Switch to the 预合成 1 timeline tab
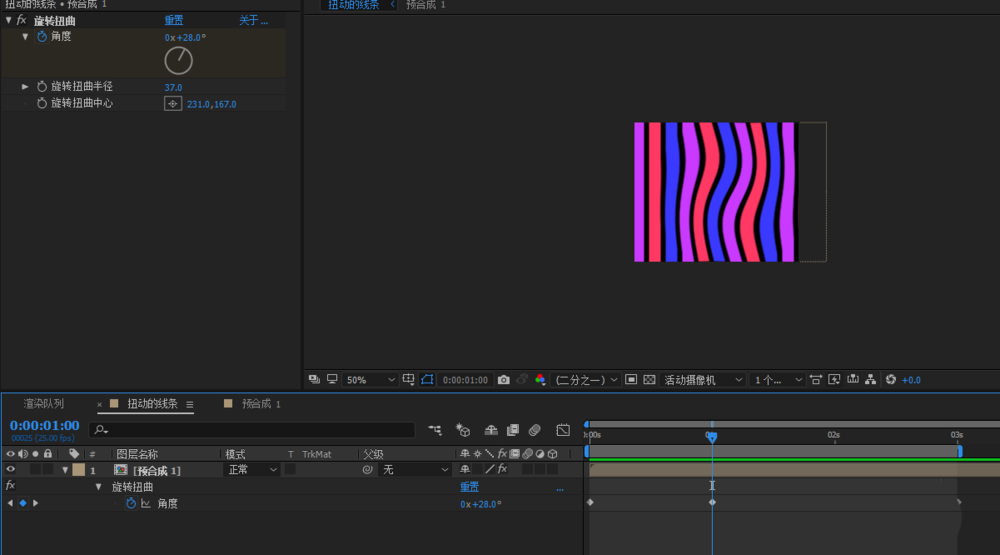 (260, 404)
